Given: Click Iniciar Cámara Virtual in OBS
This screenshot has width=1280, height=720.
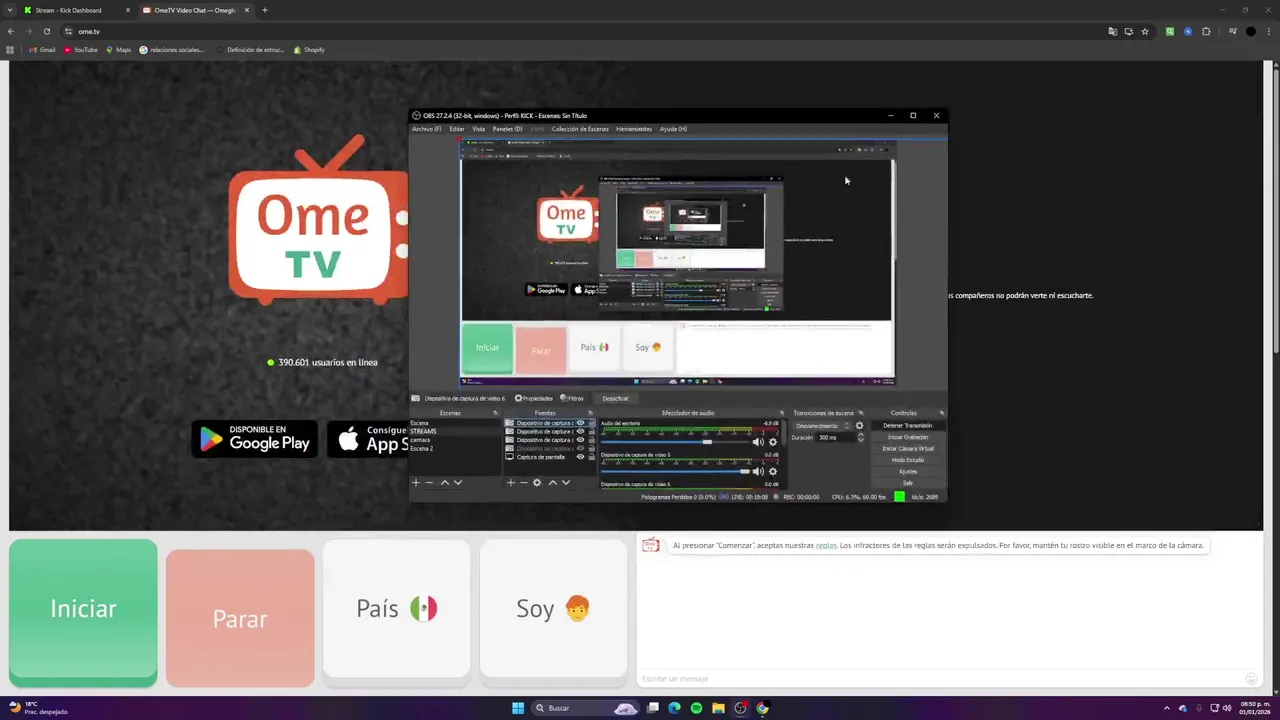Looking at the screenshot, I should pyautogui.click(x=908, y=449).
